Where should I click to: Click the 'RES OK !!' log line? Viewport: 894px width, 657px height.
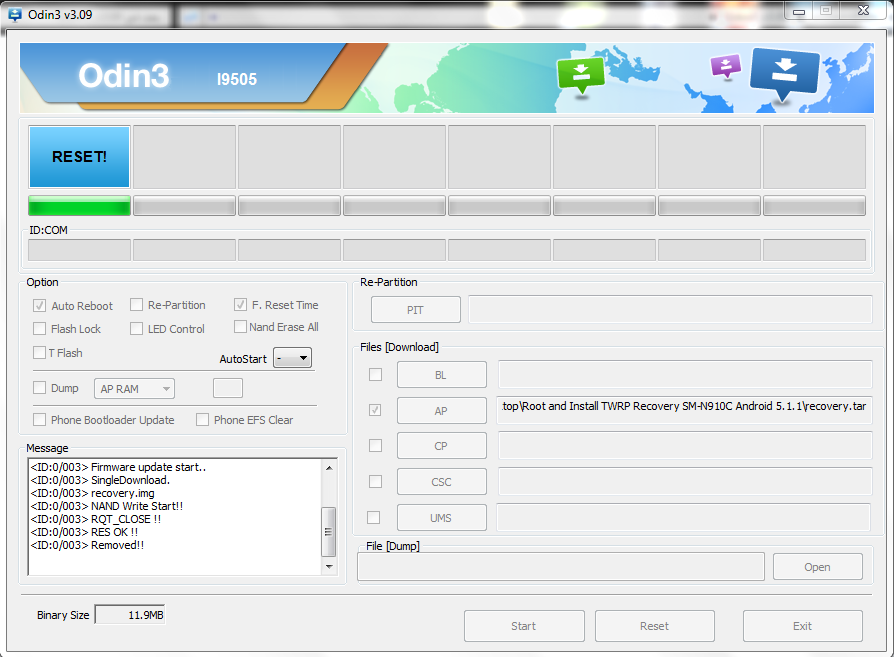click(x=84, y=532)
